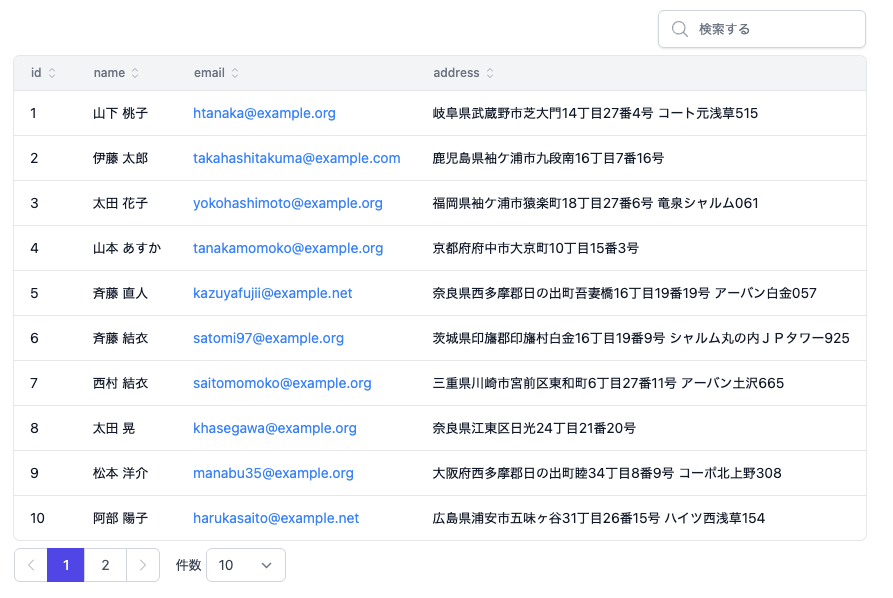893x598 pixels.
Task: Click the yokohashimoto@example.org email link
Action: pos(287,203)
